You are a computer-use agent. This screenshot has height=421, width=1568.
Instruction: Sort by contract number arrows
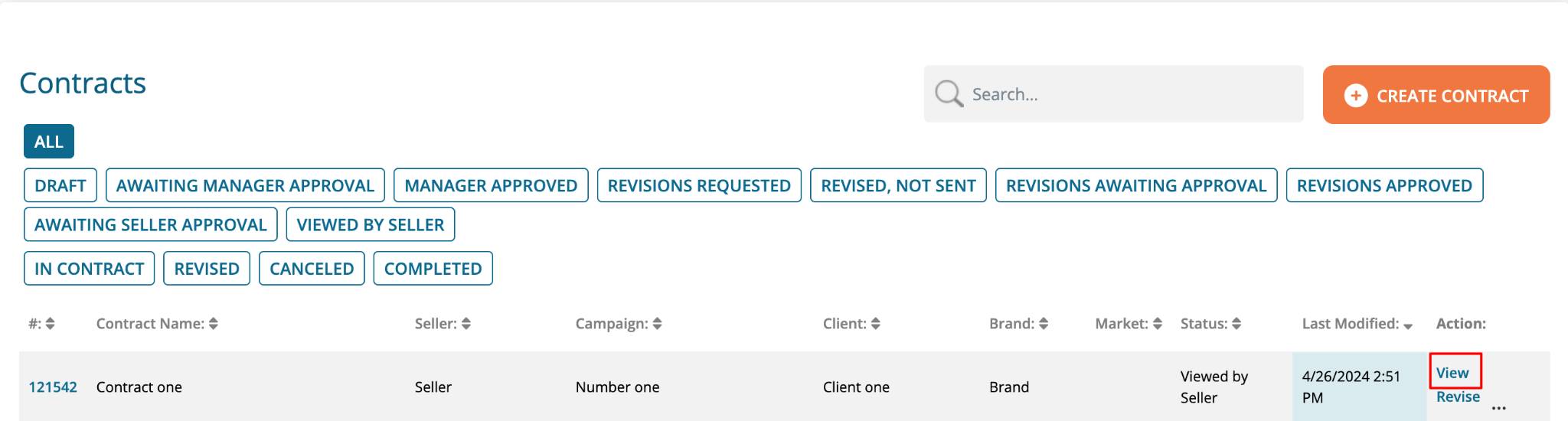(50, 324)
